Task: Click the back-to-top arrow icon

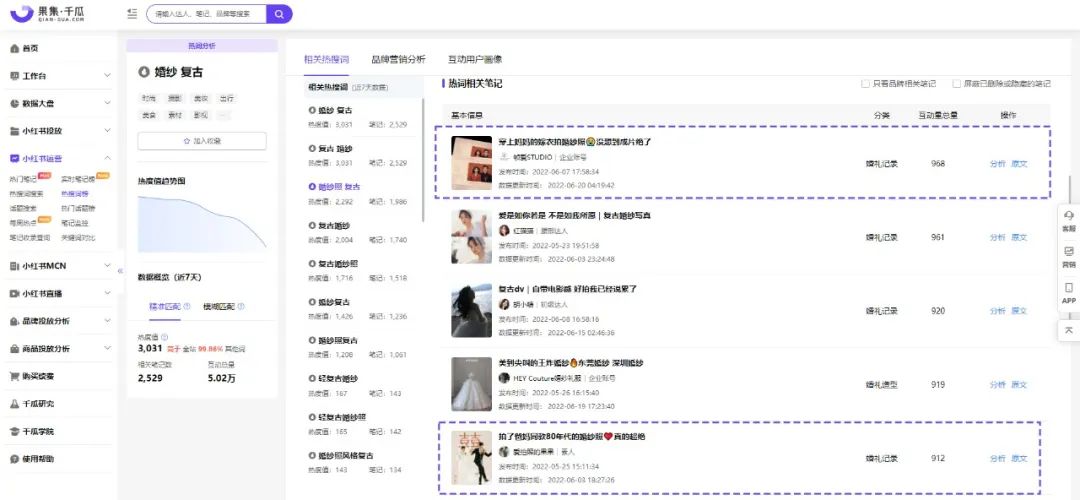Action: coord(1068,330)
